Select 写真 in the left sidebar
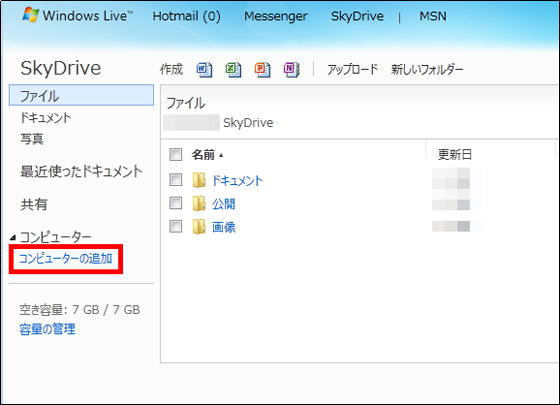 pyautogui.click(x=32, y=139)
